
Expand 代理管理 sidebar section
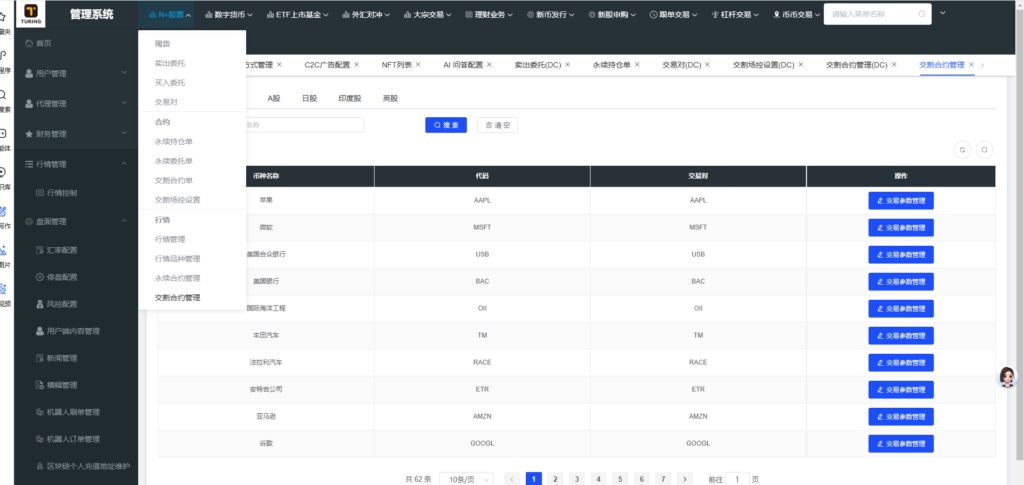point(76,104)
